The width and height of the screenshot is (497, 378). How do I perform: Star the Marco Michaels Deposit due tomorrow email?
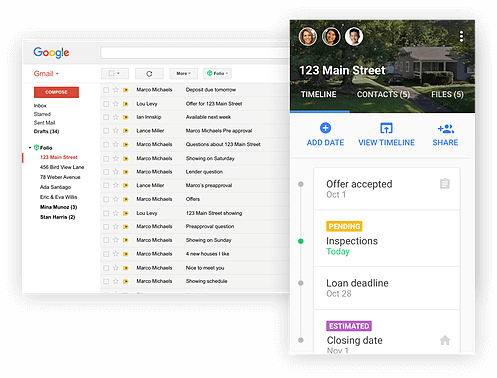tap(116, 90)
